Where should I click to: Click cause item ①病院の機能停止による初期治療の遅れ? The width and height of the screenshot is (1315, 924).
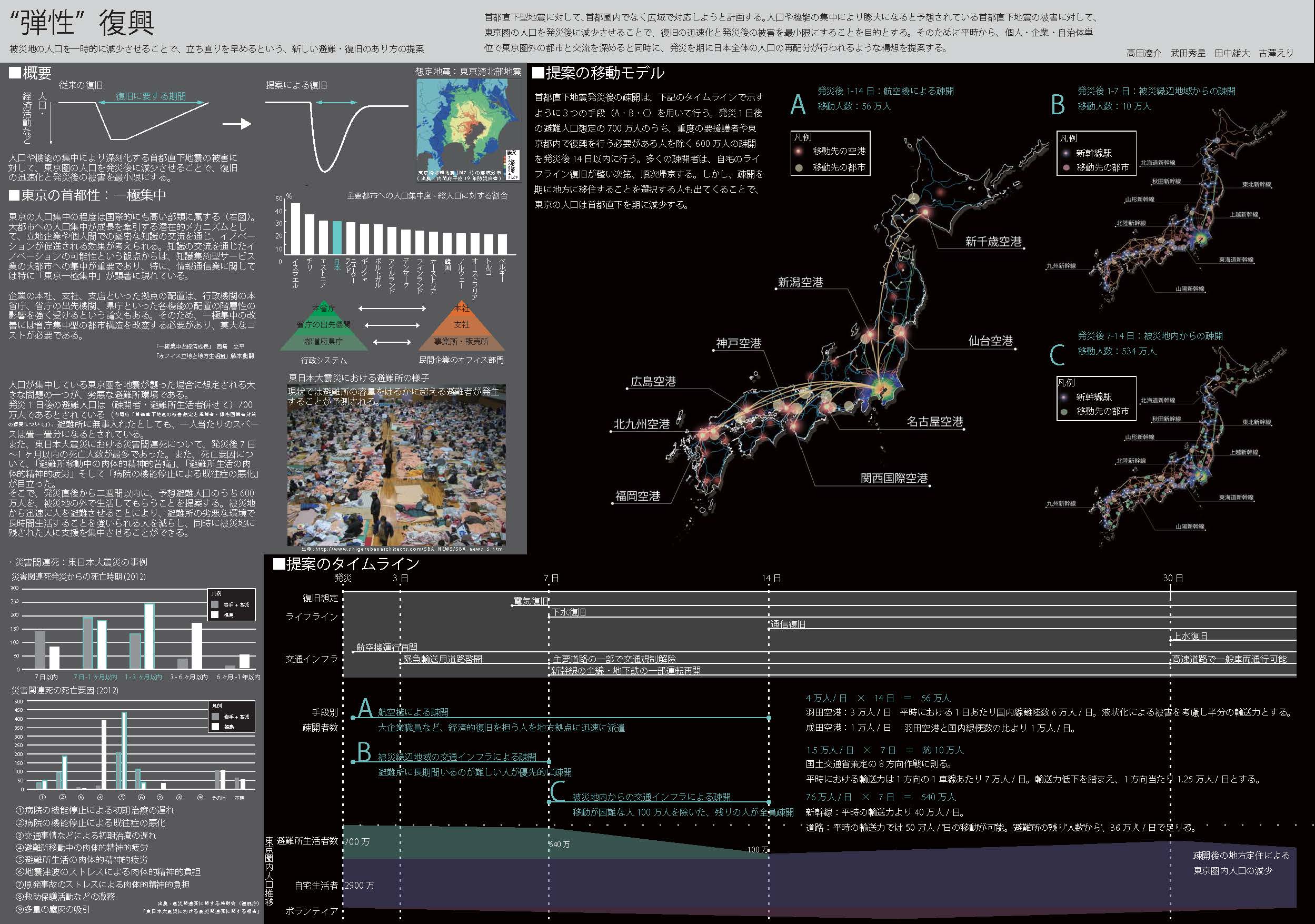click(95, 810)
